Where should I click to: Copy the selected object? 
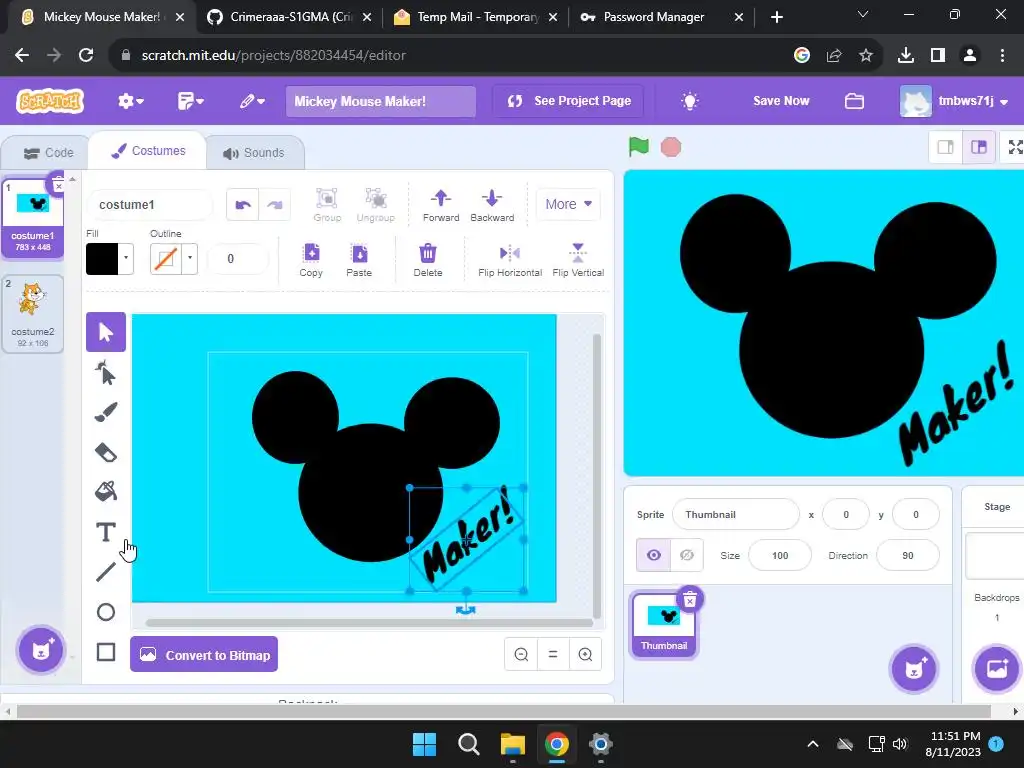(x=311, y=260)
